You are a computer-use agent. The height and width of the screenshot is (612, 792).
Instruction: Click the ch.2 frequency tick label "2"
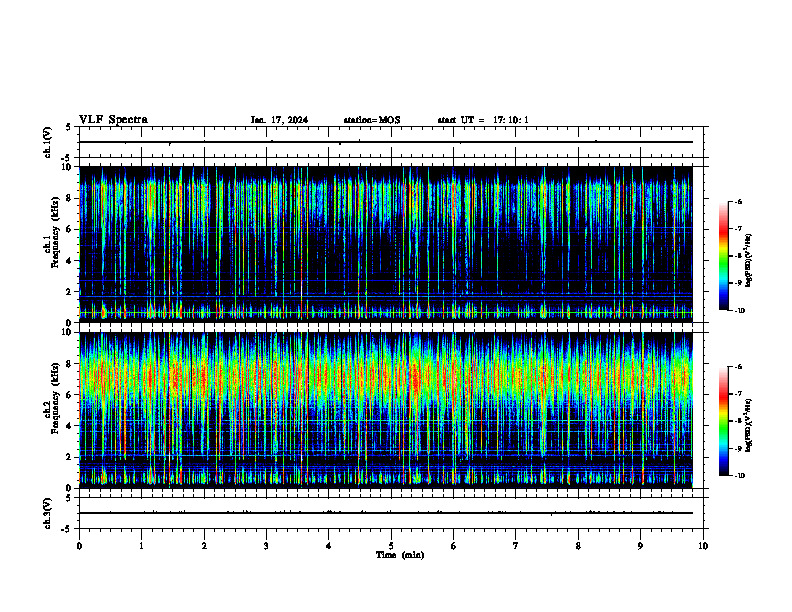(70, 457)
